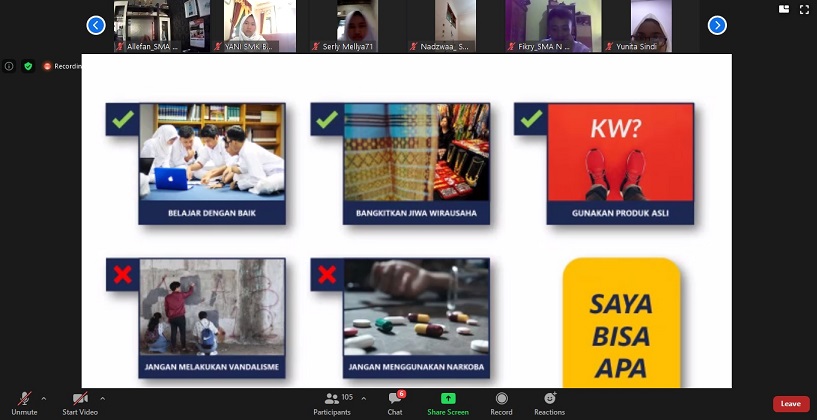Click the green Share Screen icon
Image resolution: width=817 pixels, height=420 pixels.
447,399
